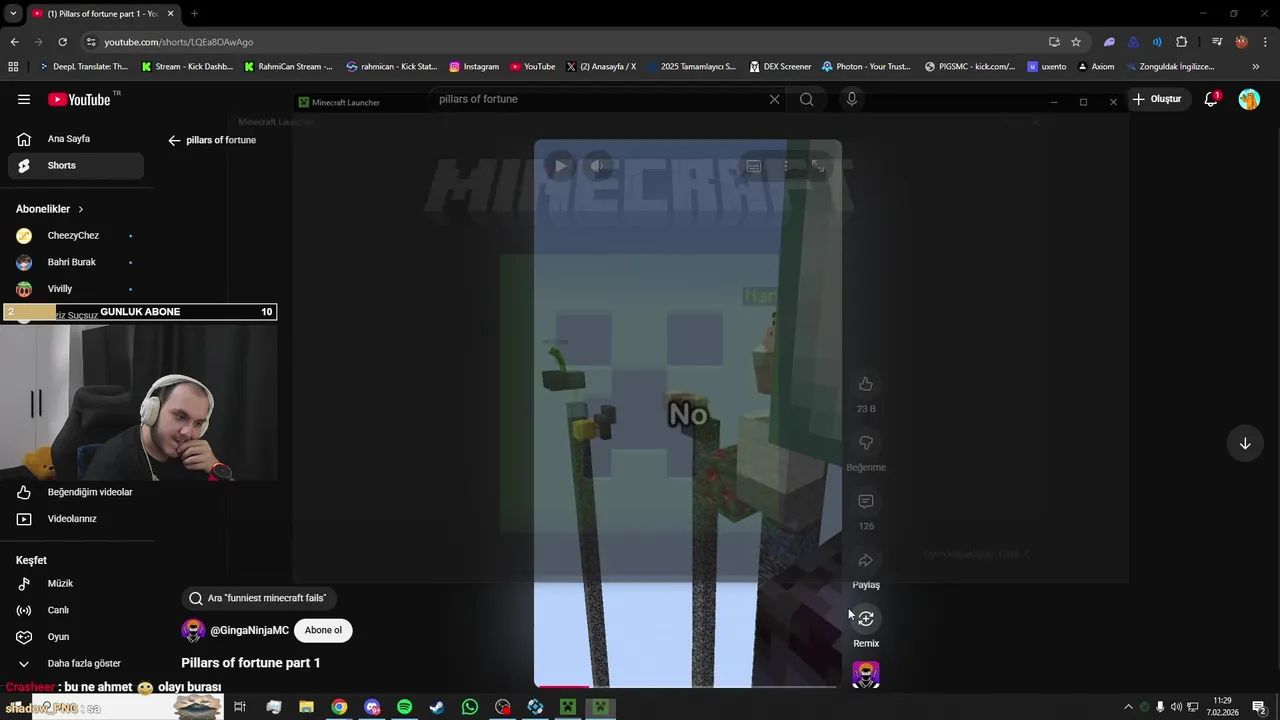Expand Daha fazla göster
The width and height of the screenshot is (1280, 720).
[76, 663]
